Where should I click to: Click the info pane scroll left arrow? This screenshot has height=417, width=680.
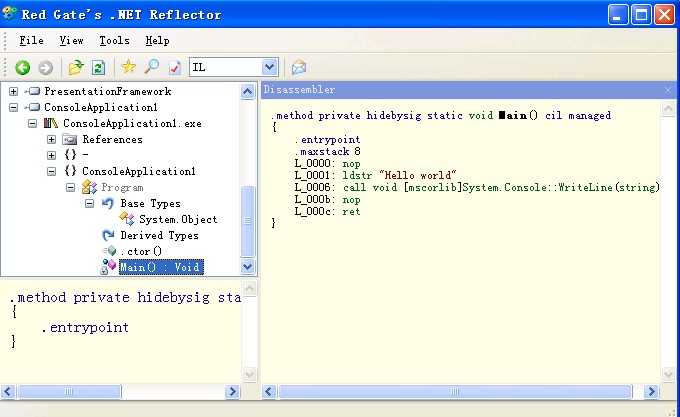[7, 392]
